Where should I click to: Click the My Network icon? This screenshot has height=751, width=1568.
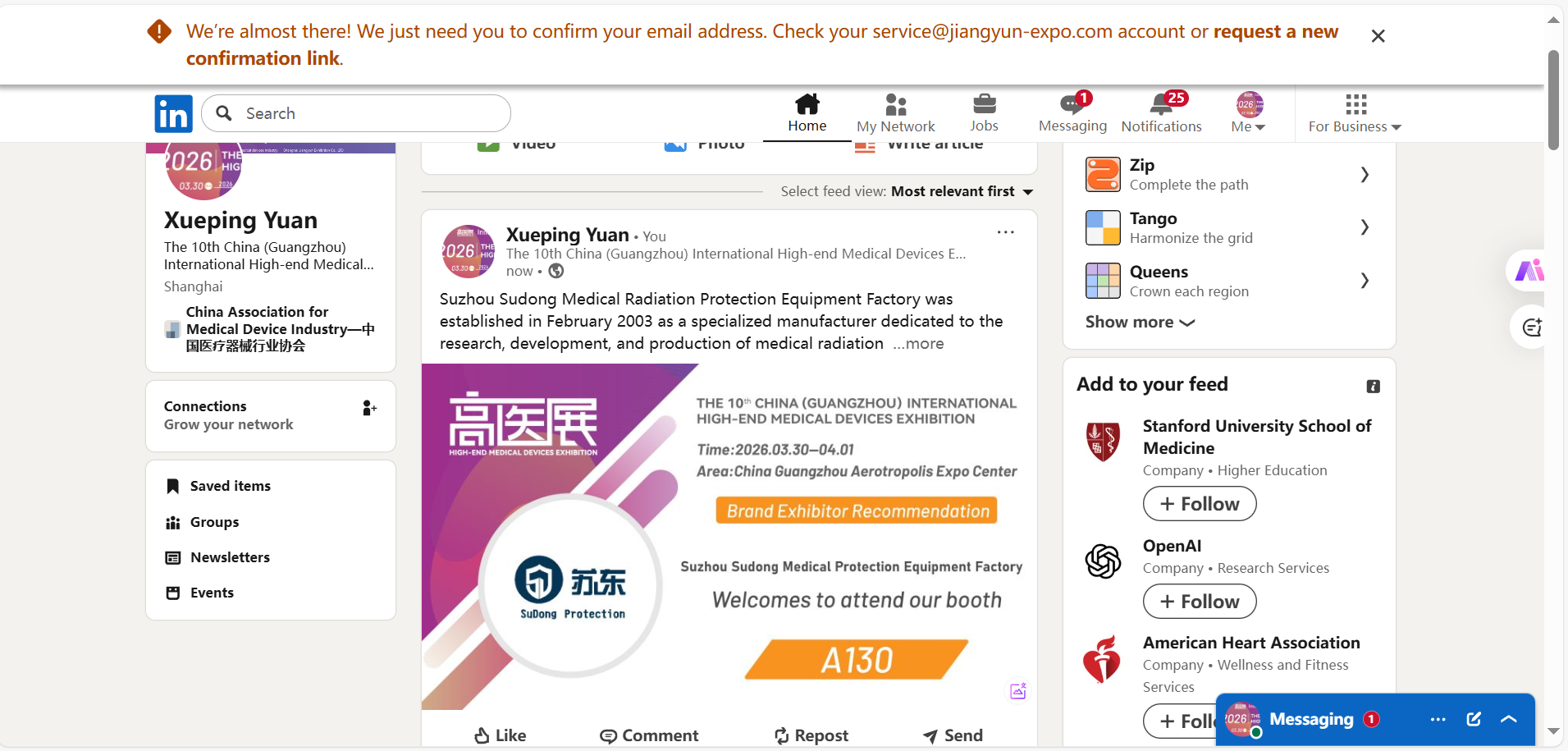896,105
